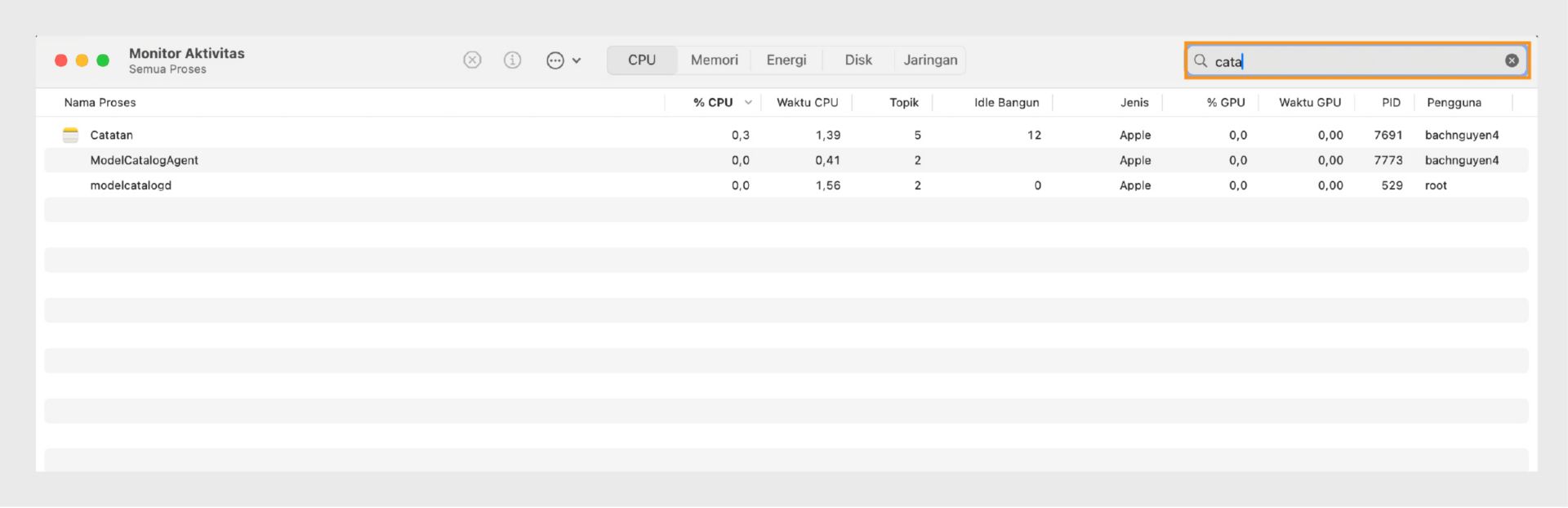Switch to the Energi tab
This screenshot has height=508, width=1568.
click(786, 60)
